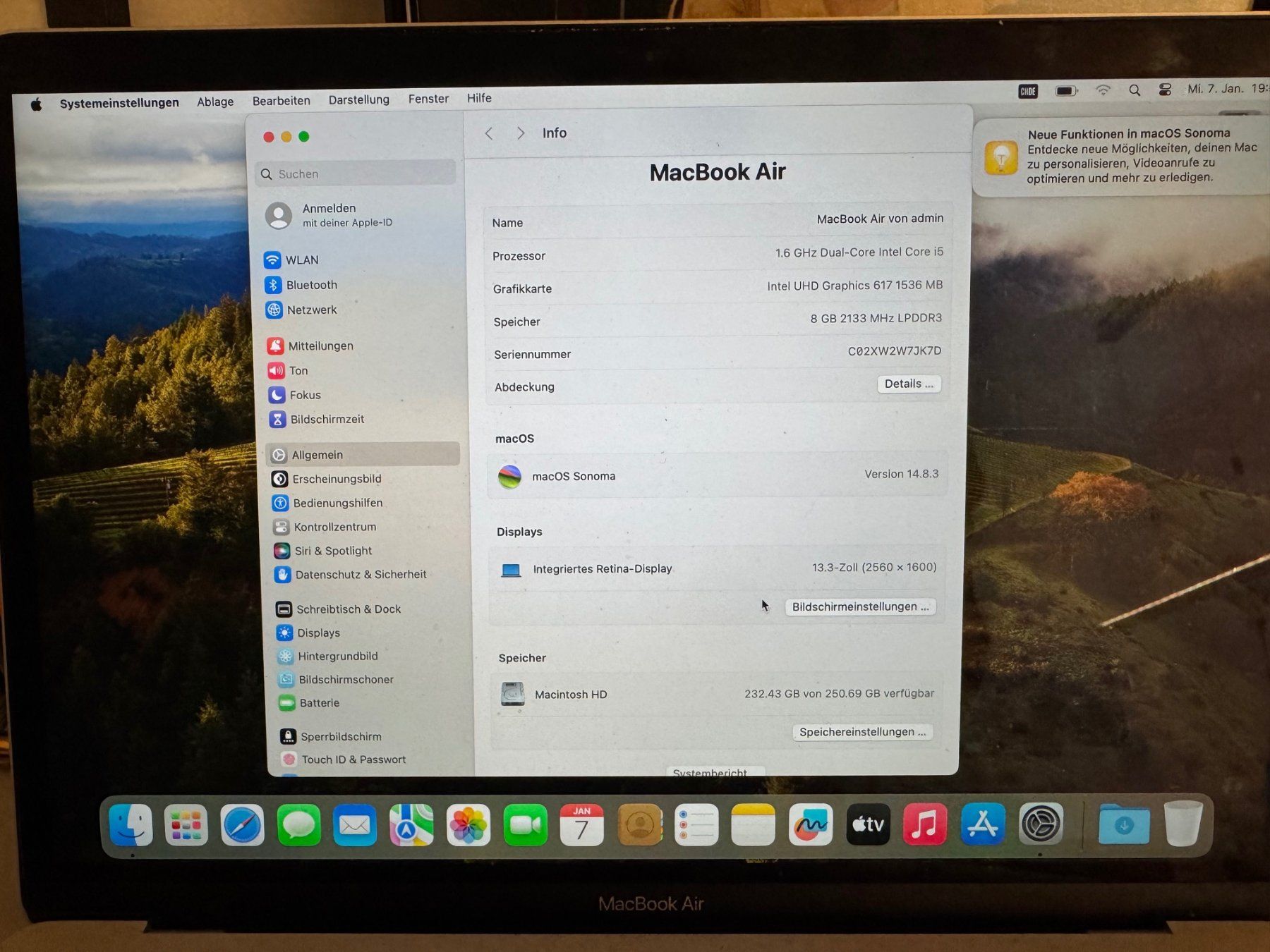This screenshot has height=952, width=1270.
Task: Go back with the left chevron
Action: pyautogui.click(x=489, y=133)
